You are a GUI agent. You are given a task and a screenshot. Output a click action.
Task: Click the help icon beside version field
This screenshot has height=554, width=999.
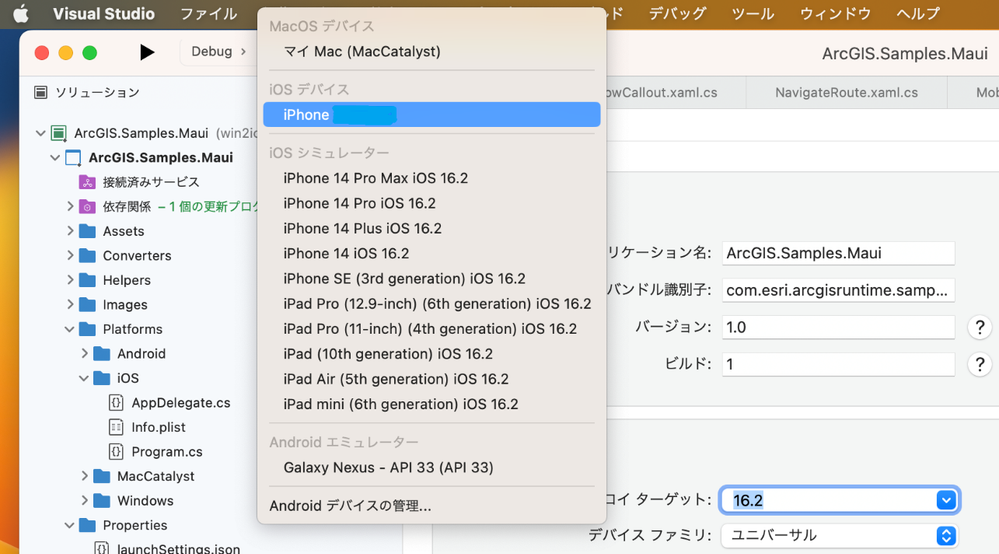(x=980, y=327)
